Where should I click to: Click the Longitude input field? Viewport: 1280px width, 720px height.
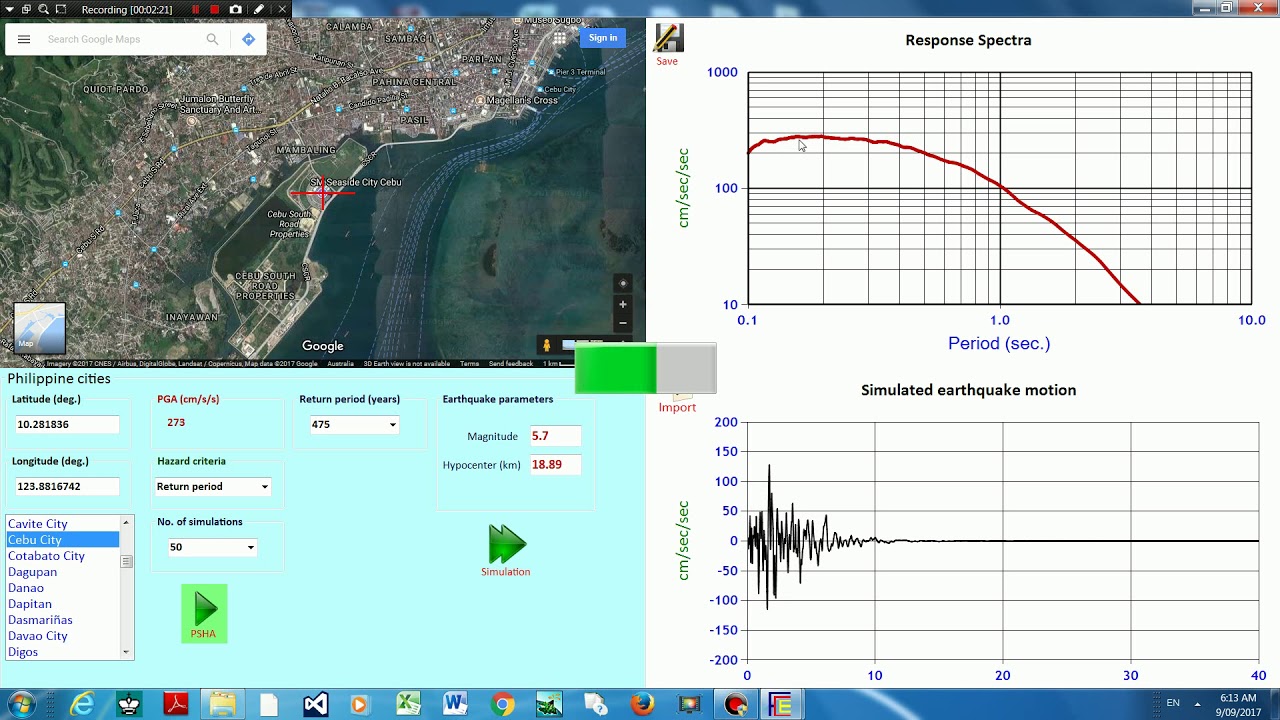(x=67, y=486)
